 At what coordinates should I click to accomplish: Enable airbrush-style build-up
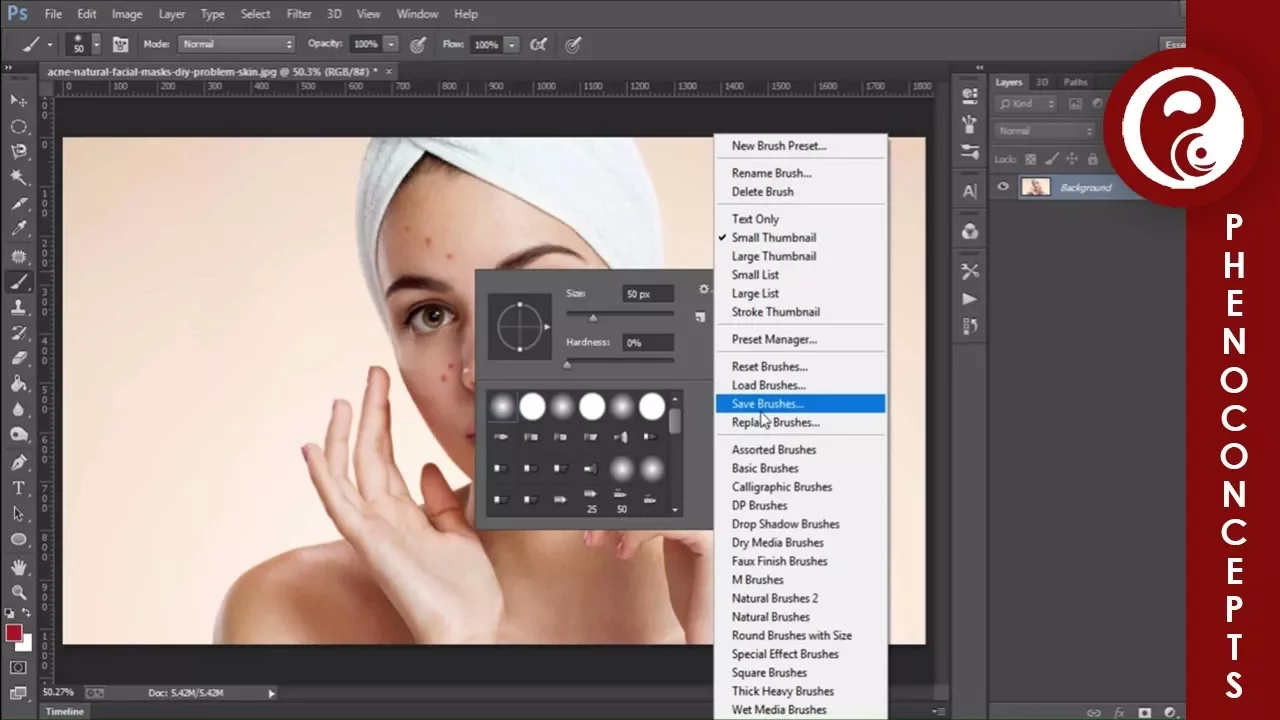click(538, 44)
